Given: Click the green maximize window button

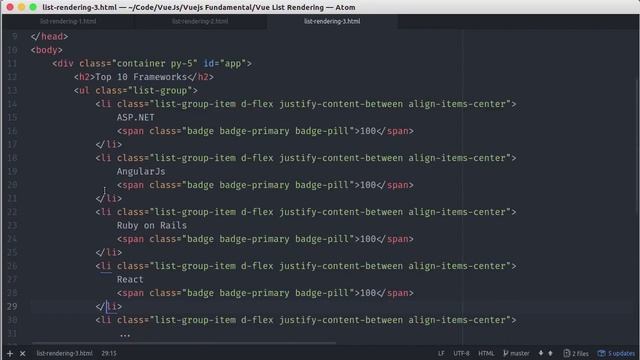Looking at the screenshot, I should point(33,7).
